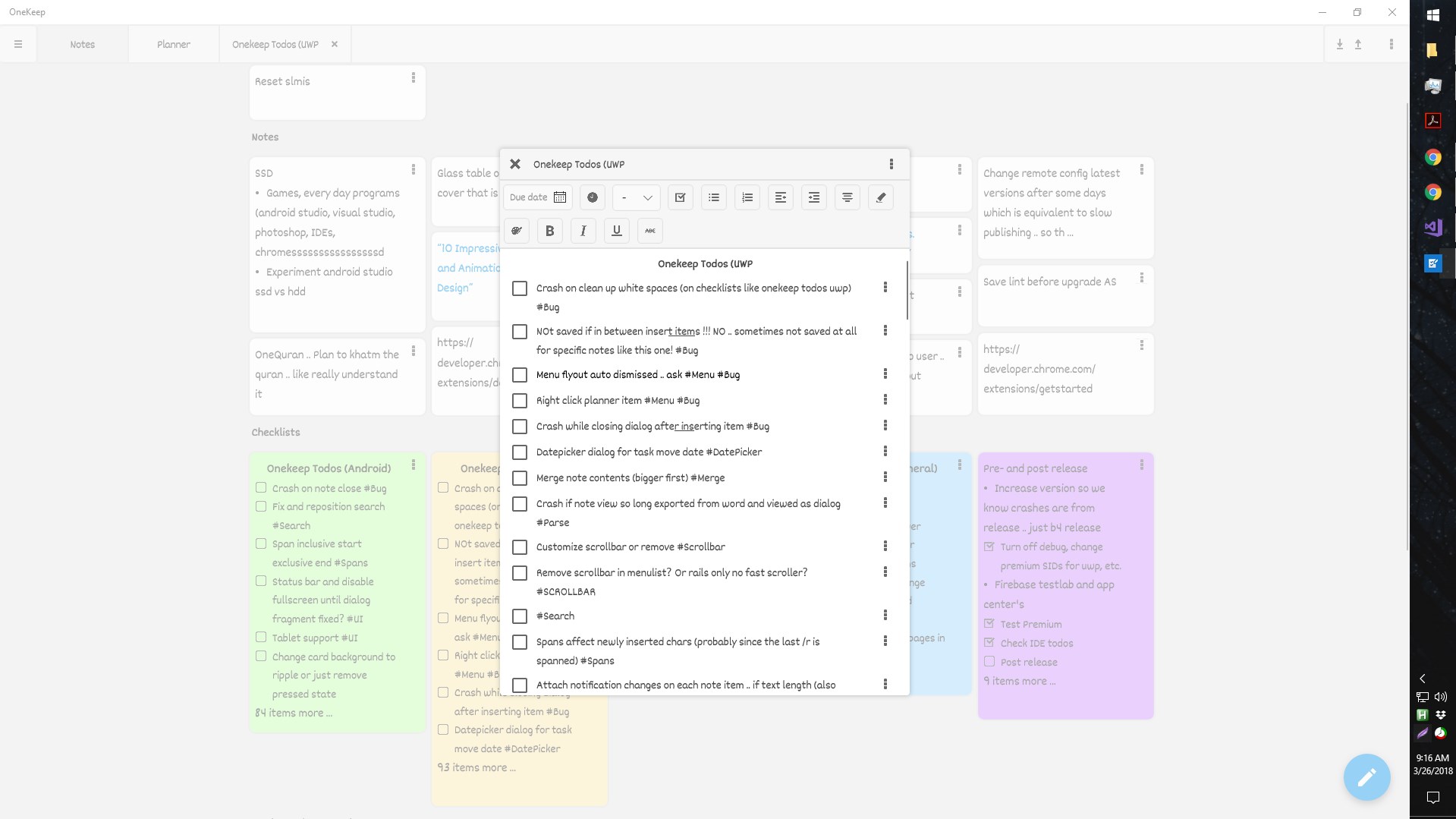Open menu of the 'Reset slmis' note card
The image size is (1456, 819).
(x=414, y=77)
